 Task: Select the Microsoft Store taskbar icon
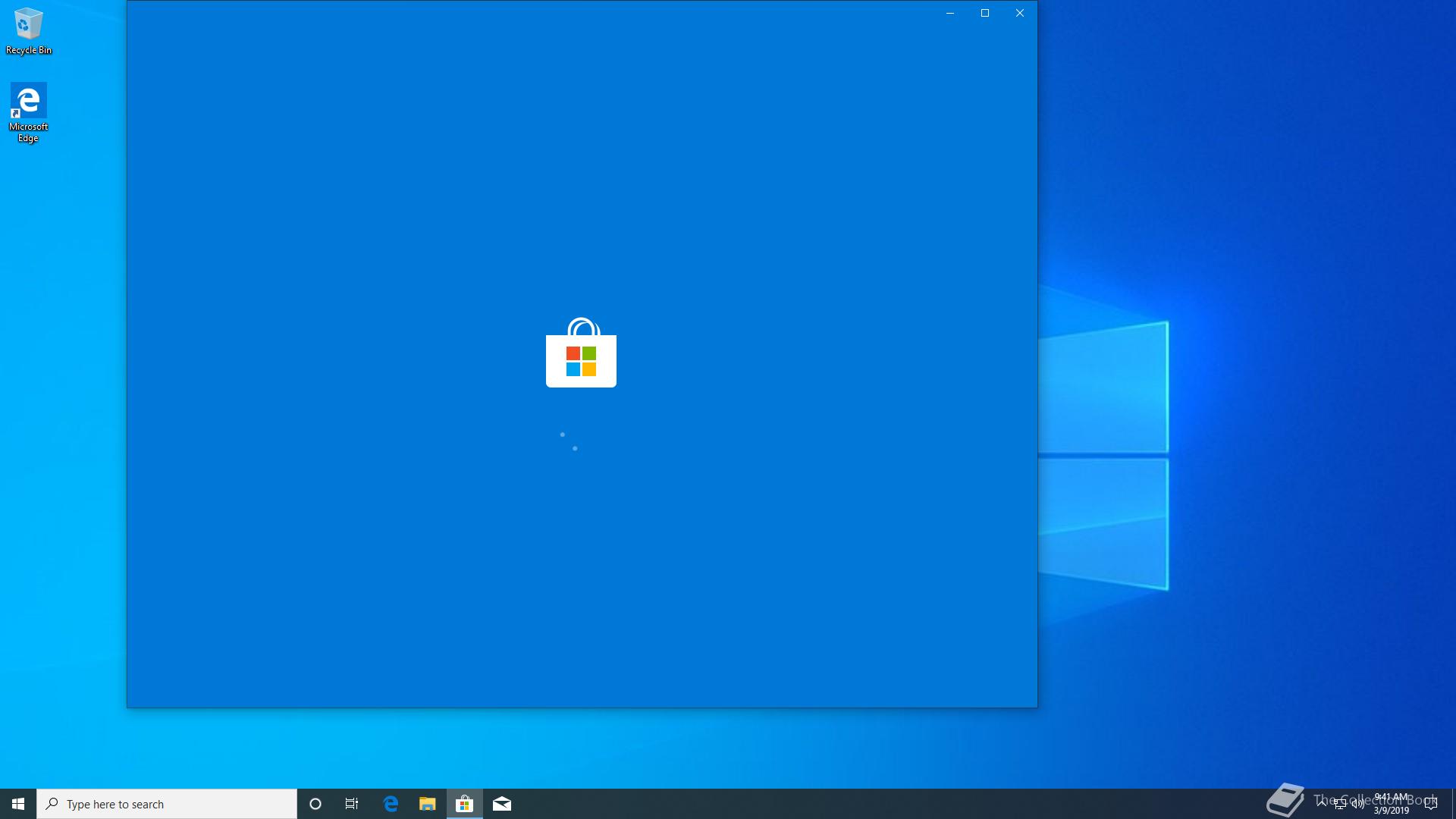(x=465, y=804)
